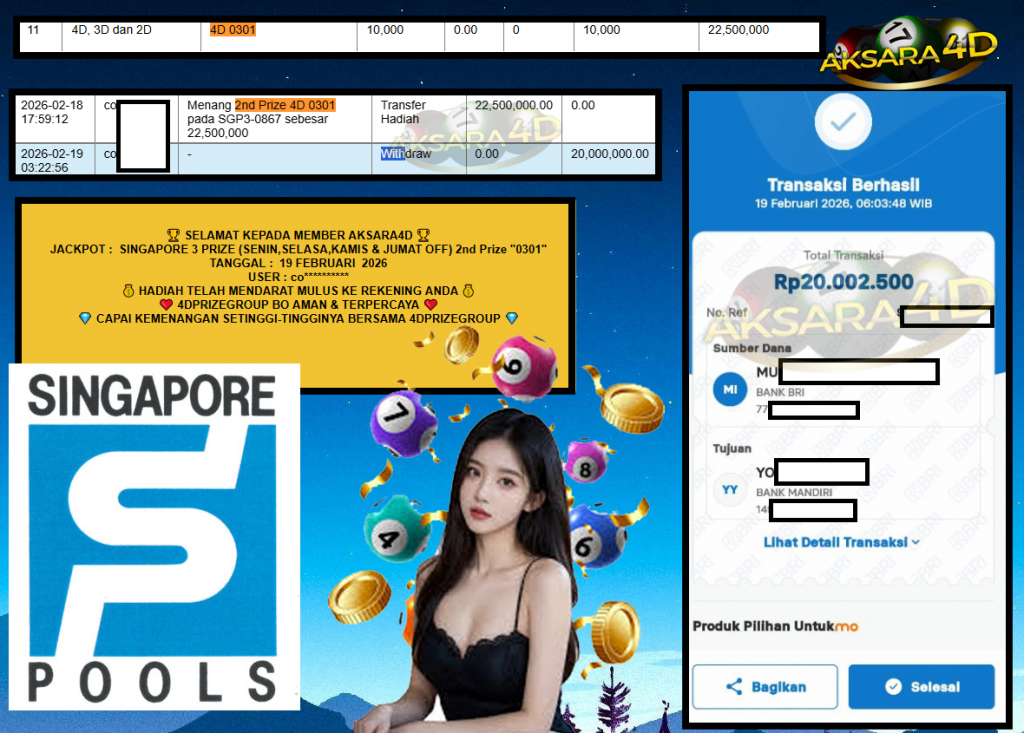Select the checkmark icon inside Selesai button
Image resolution: width=1024 pixels, height=733 pixels.
(x=893, y=686)
